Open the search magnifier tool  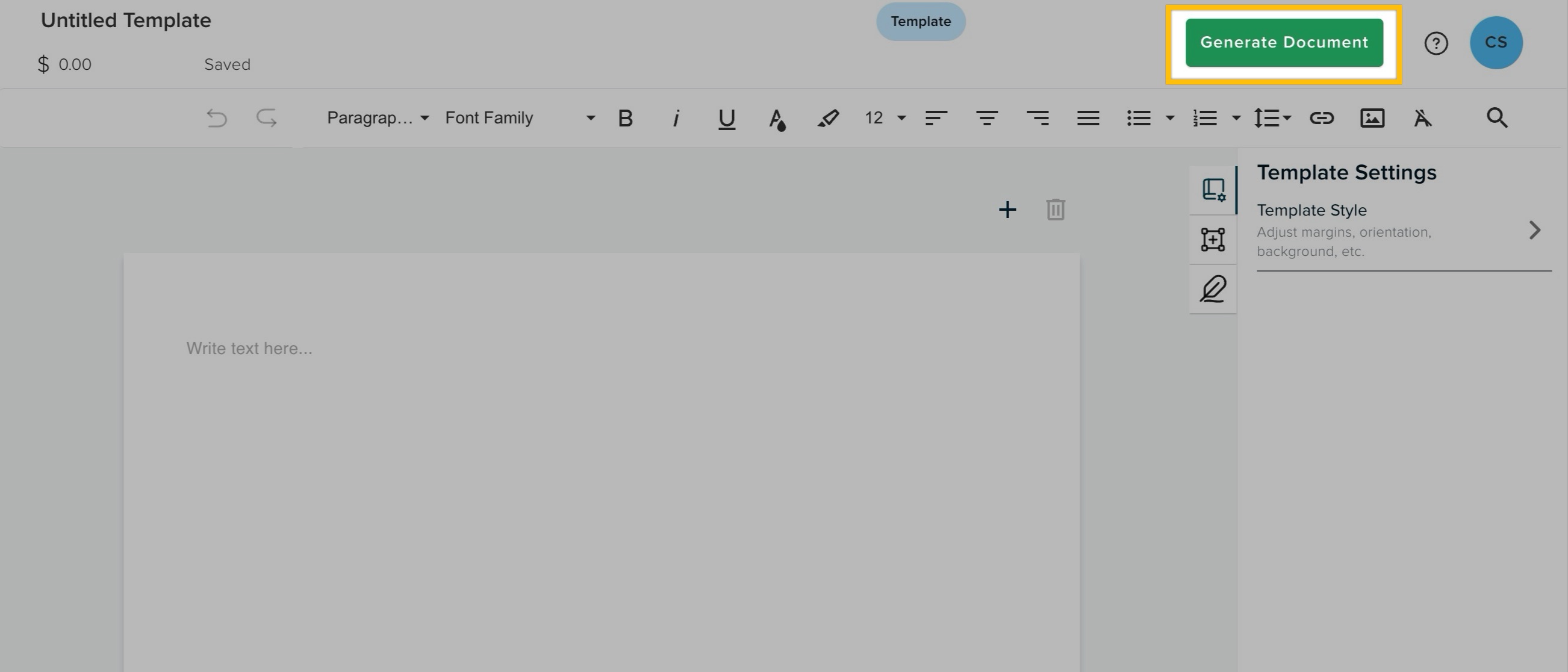pyautogui.click(x=1497, y=118)
